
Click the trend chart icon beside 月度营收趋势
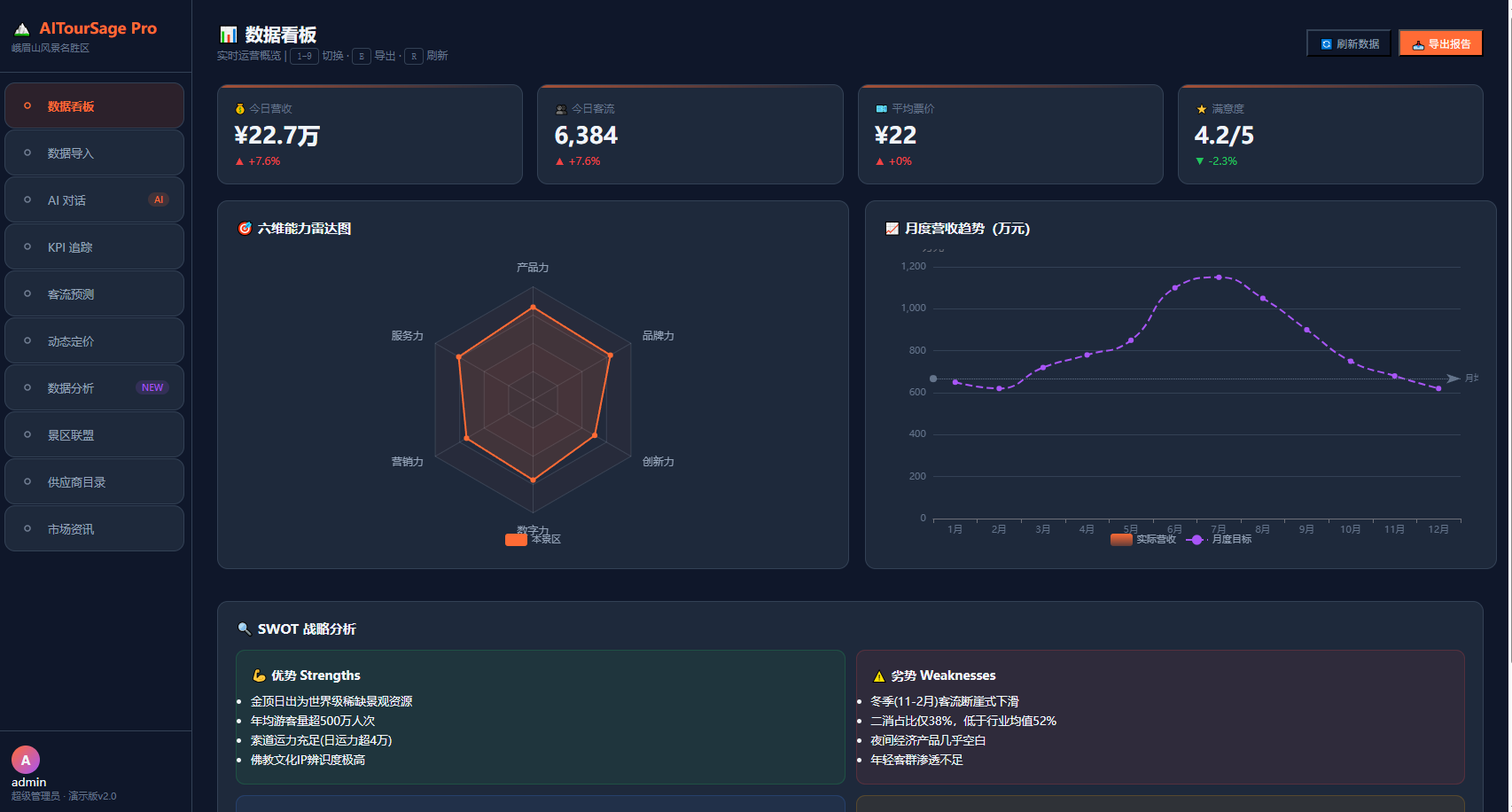pyautogui.click(x=892, y=229)
